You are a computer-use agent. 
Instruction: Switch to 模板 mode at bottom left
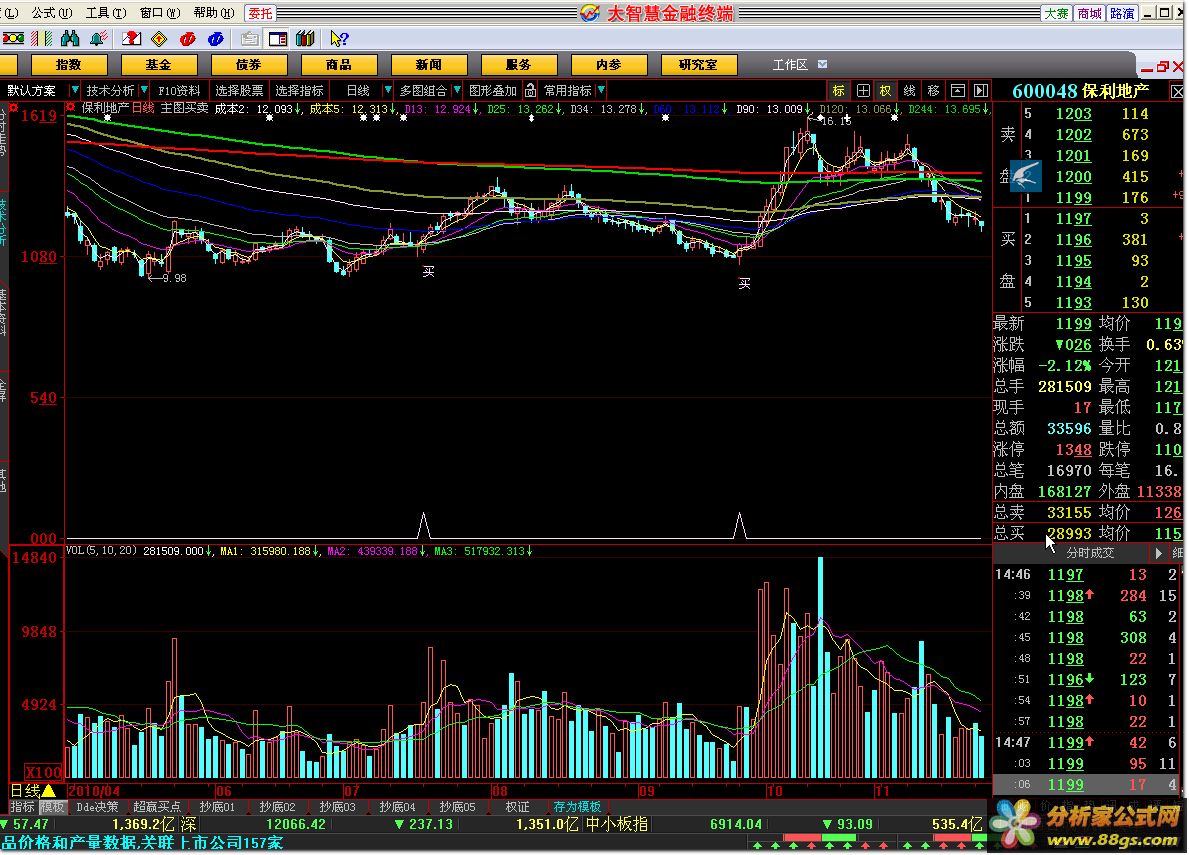[x=52, y=807]
